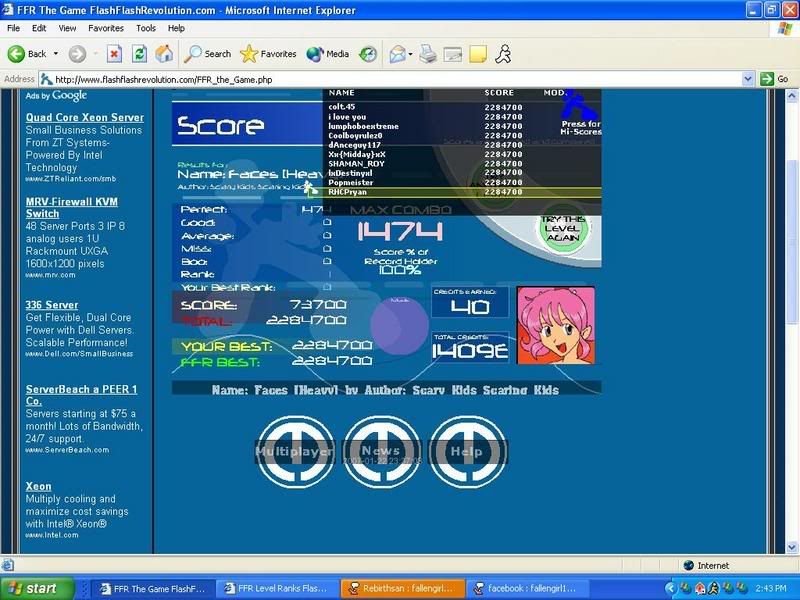
Task: Open the round Multiplayer game button
Action: (294, 452)
